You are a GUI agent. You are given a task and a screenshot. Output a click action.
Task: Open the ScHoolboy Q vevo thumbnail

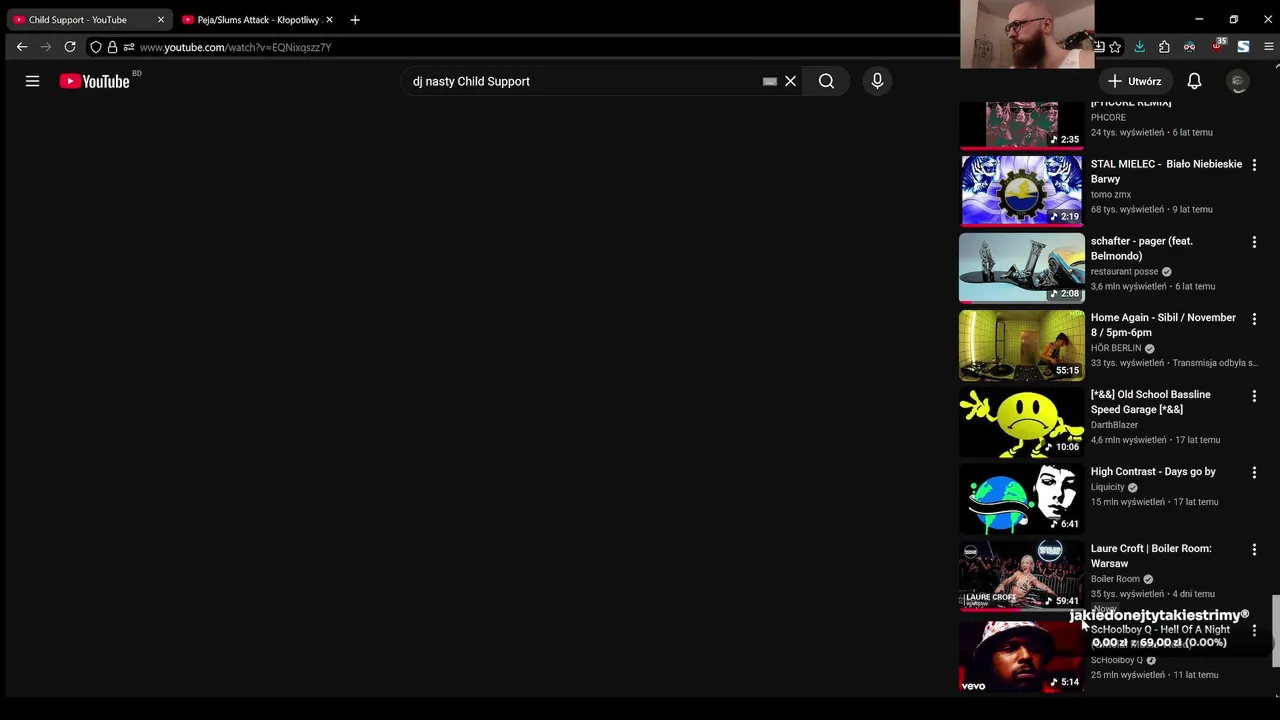(1021, 656)
